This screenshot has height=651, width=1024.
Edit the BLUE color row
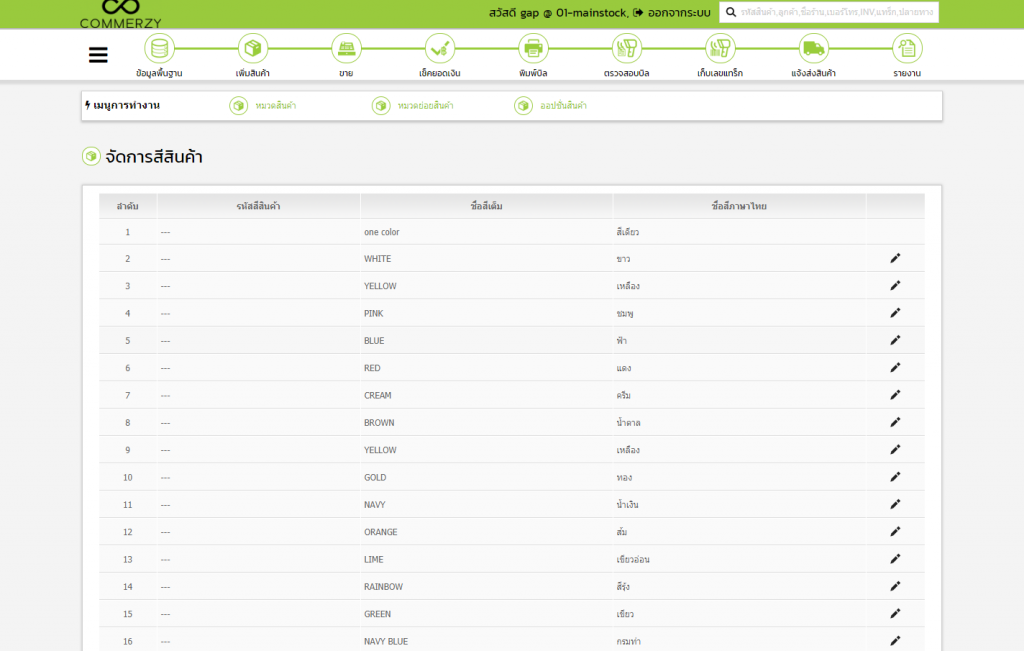895,341
